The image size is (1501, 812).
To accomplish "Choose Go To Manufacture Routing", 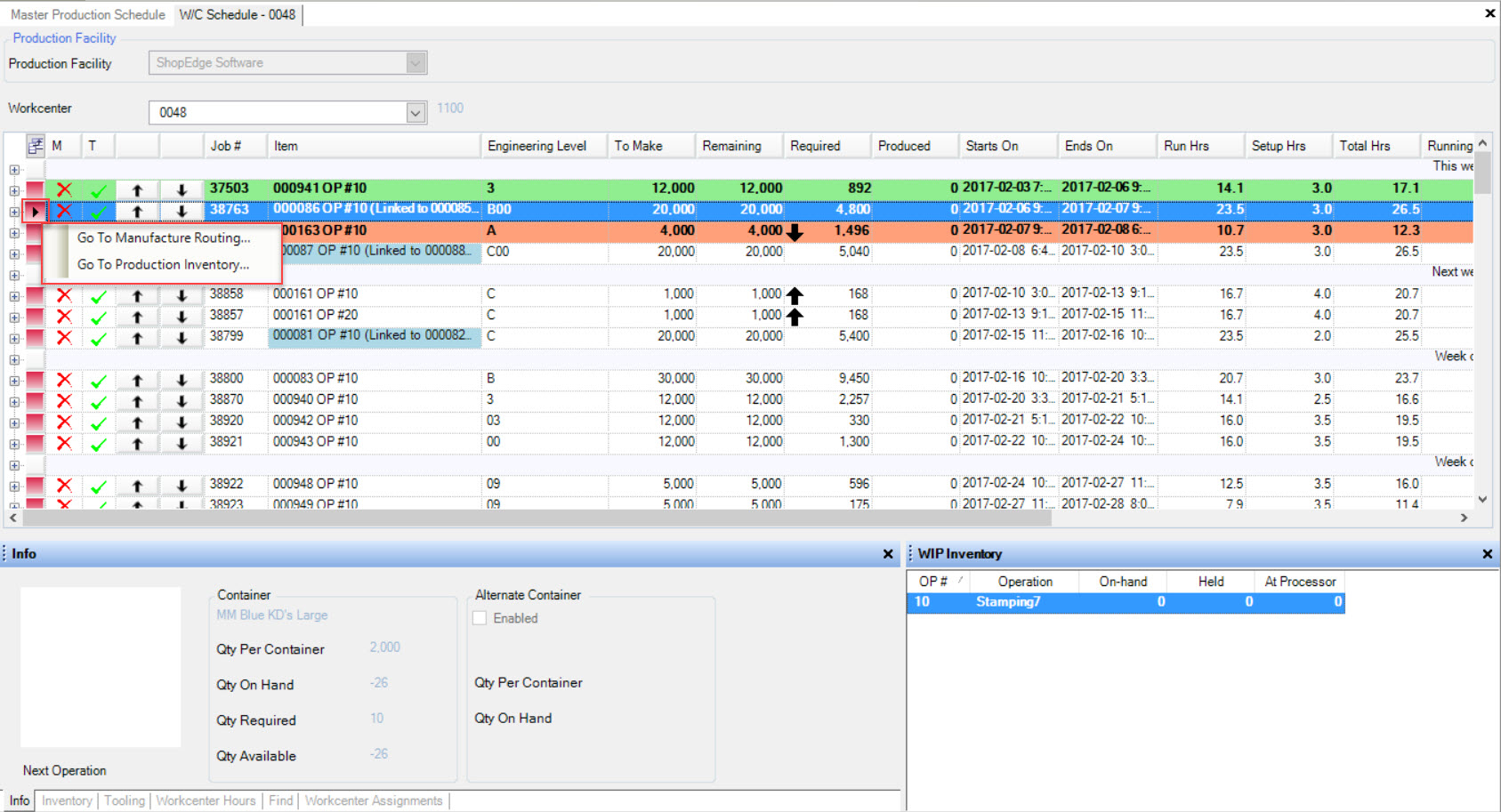I will [164, 238].
